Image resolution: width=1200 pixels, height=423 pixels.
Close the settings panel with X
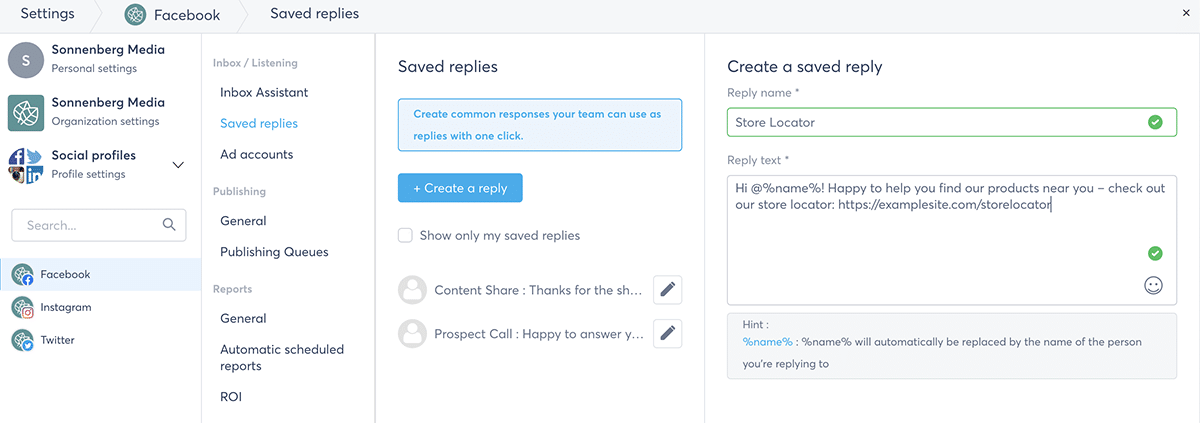coord(1186,14)
